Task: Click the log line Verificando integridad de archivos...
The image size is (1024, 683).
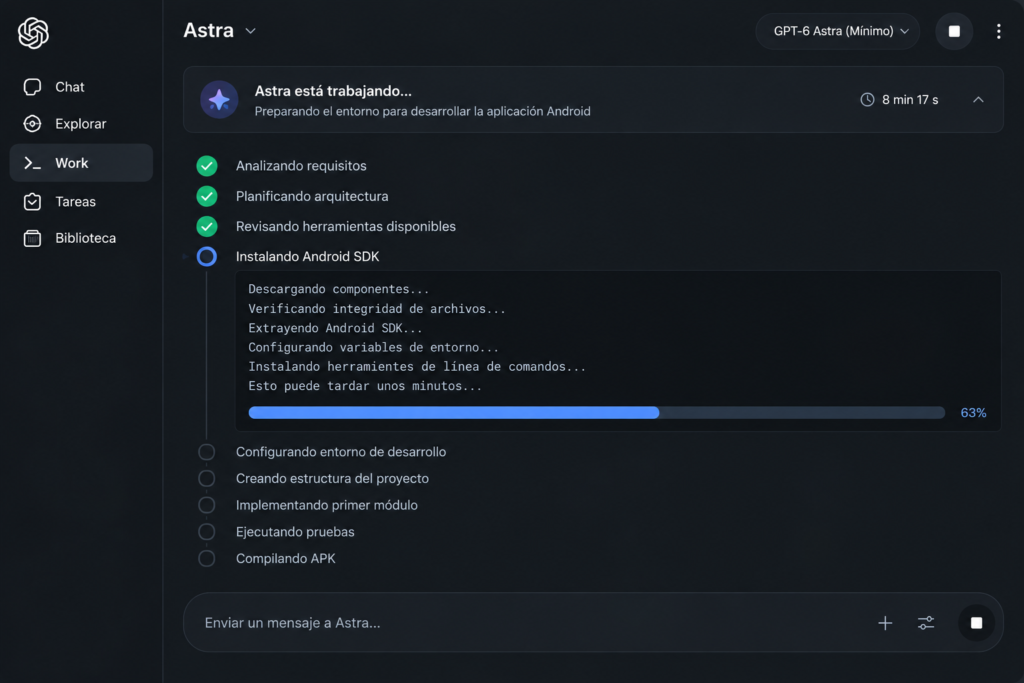Action: pos(377,308)
